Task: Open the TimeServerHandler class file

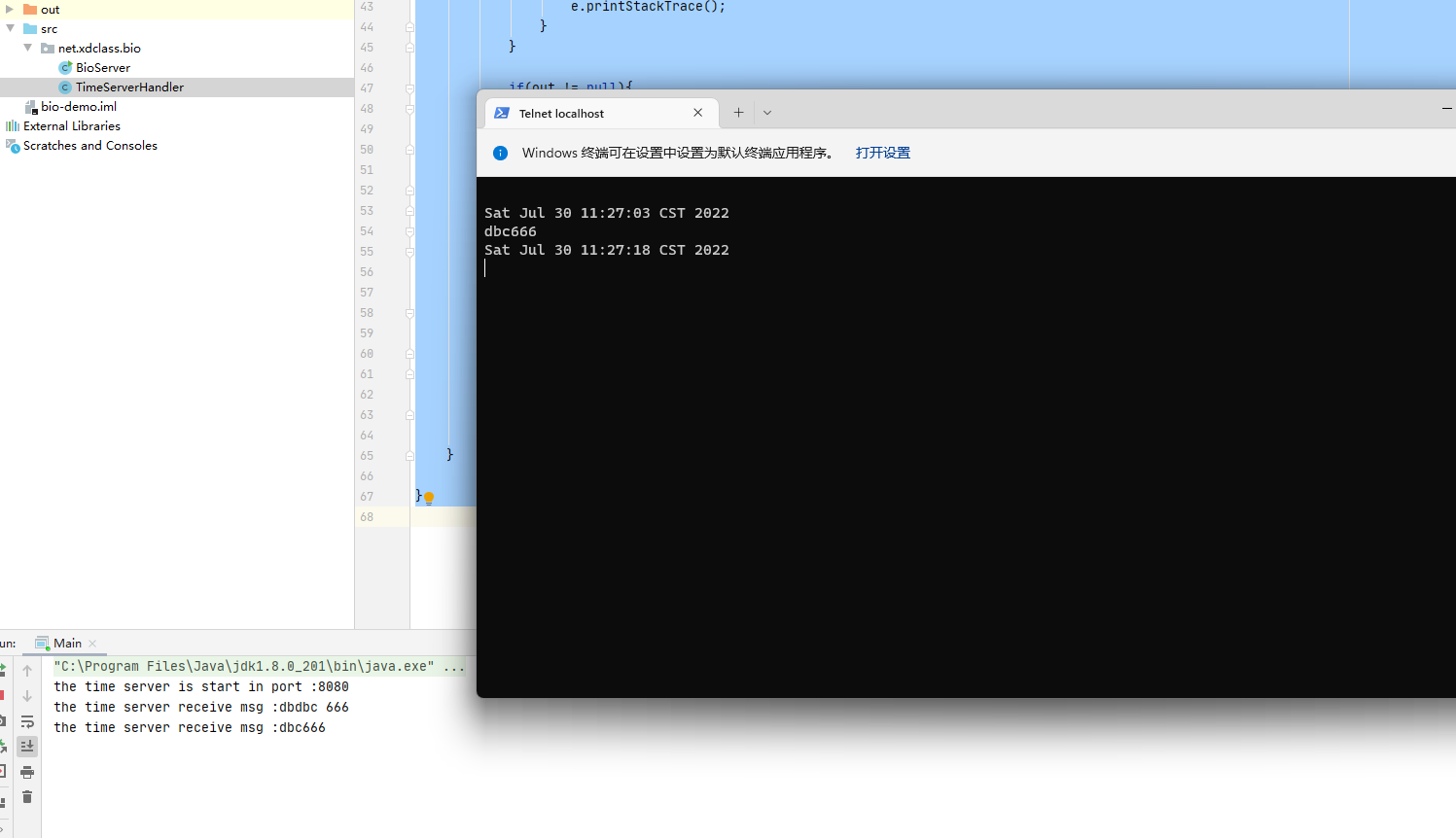Action: (x=129, y=87)
